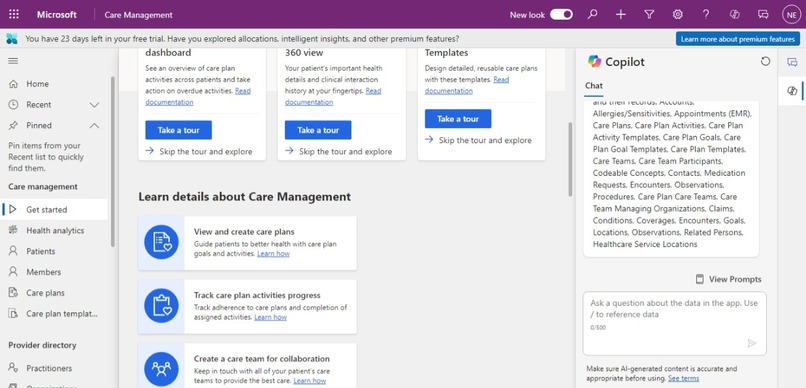Click Skip the tour under dashboard card
The height and width of the screenshot is (388, 806).
(x=199, y=152)
